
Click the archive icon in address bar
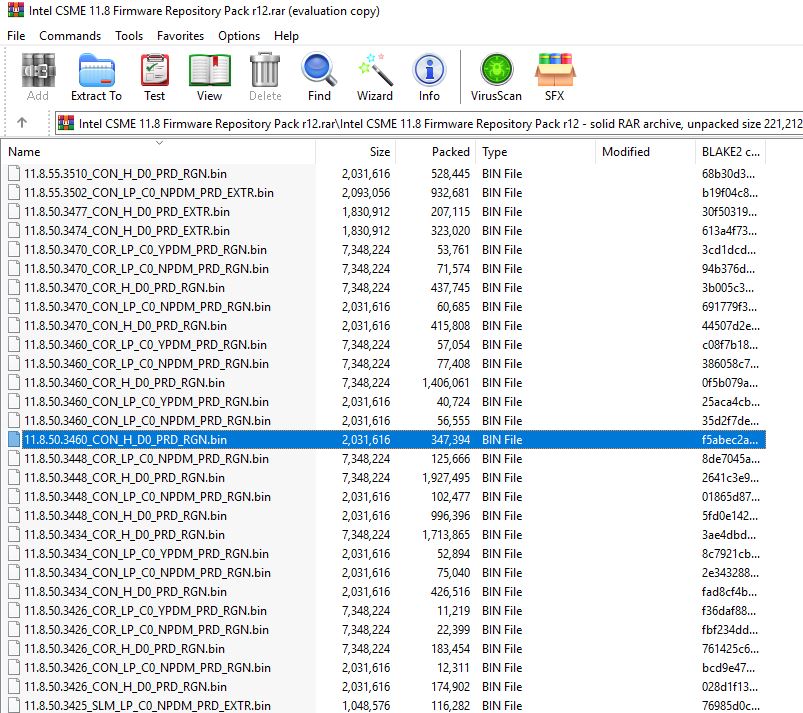pos(66,123)
